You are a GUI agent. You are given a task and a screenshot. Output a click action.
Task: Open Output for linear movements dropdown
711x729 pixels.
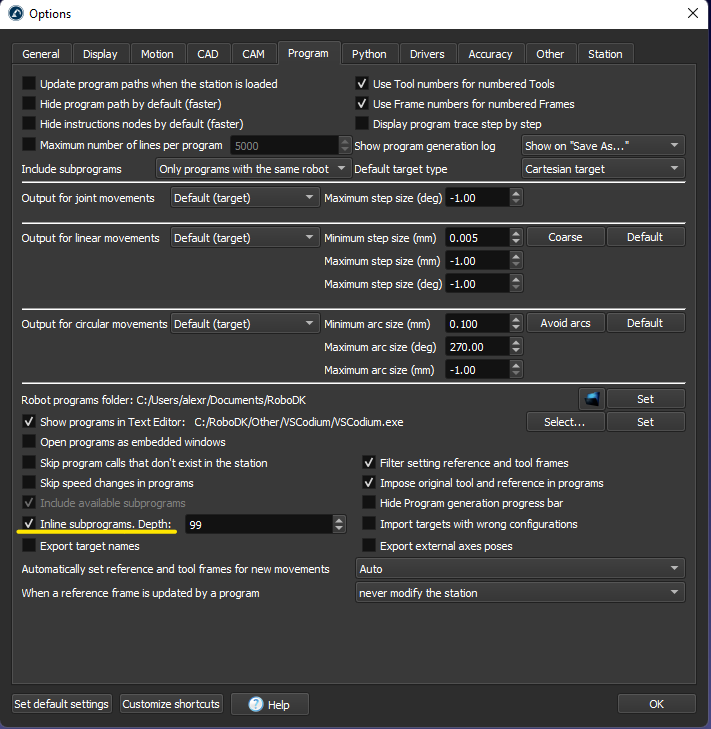[x=245, y=238]
